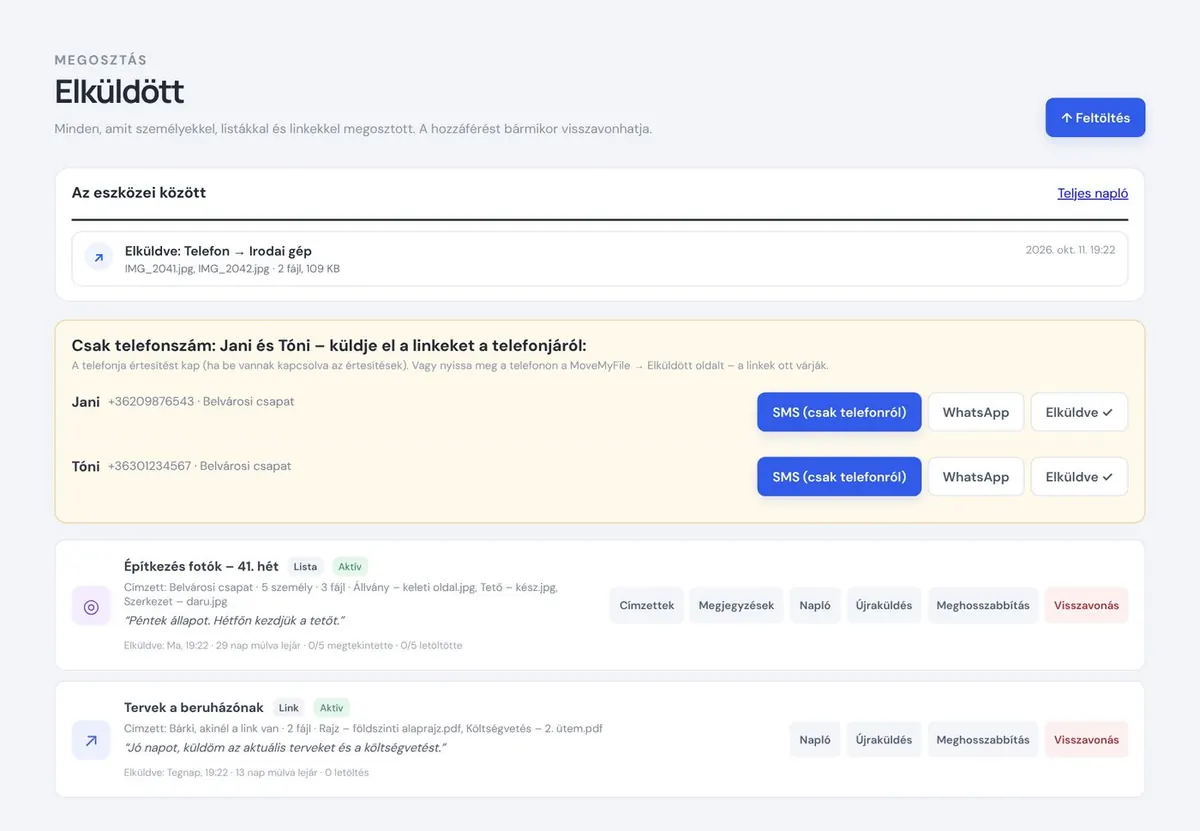
Task: Send SMS (csak telefonról) to Jani
Action: pos(839,412)
